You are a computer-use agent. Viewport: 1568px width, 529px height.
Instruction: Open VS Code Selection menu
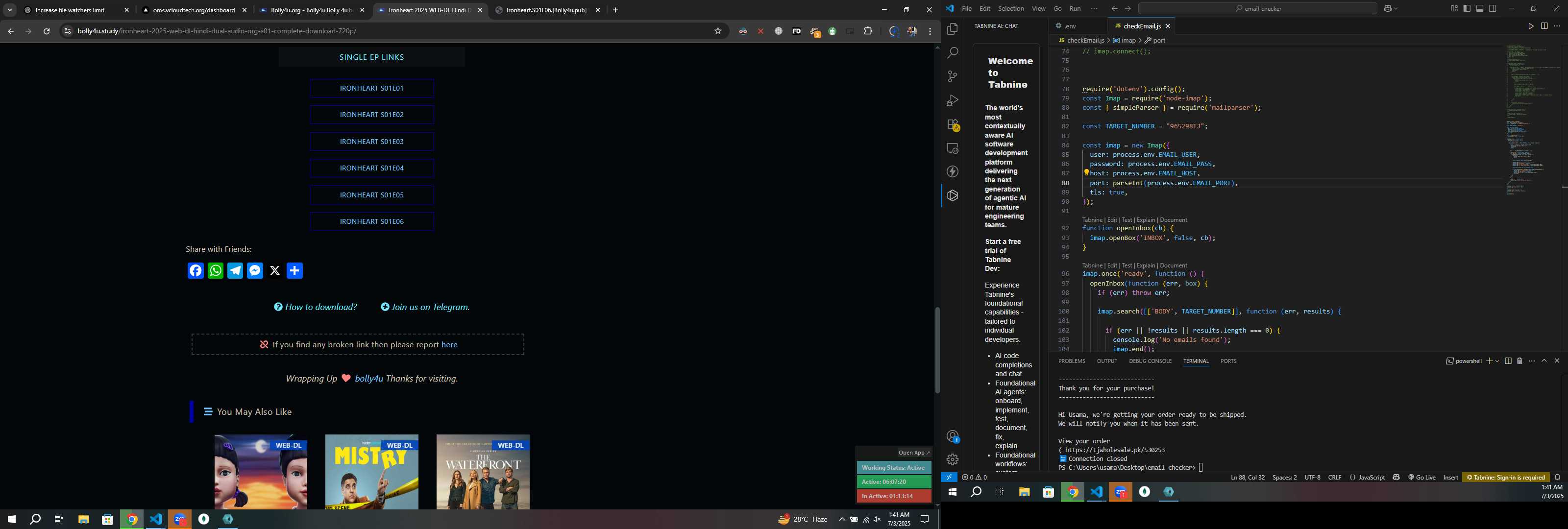pyautogui.click(x=1010, y=8)
